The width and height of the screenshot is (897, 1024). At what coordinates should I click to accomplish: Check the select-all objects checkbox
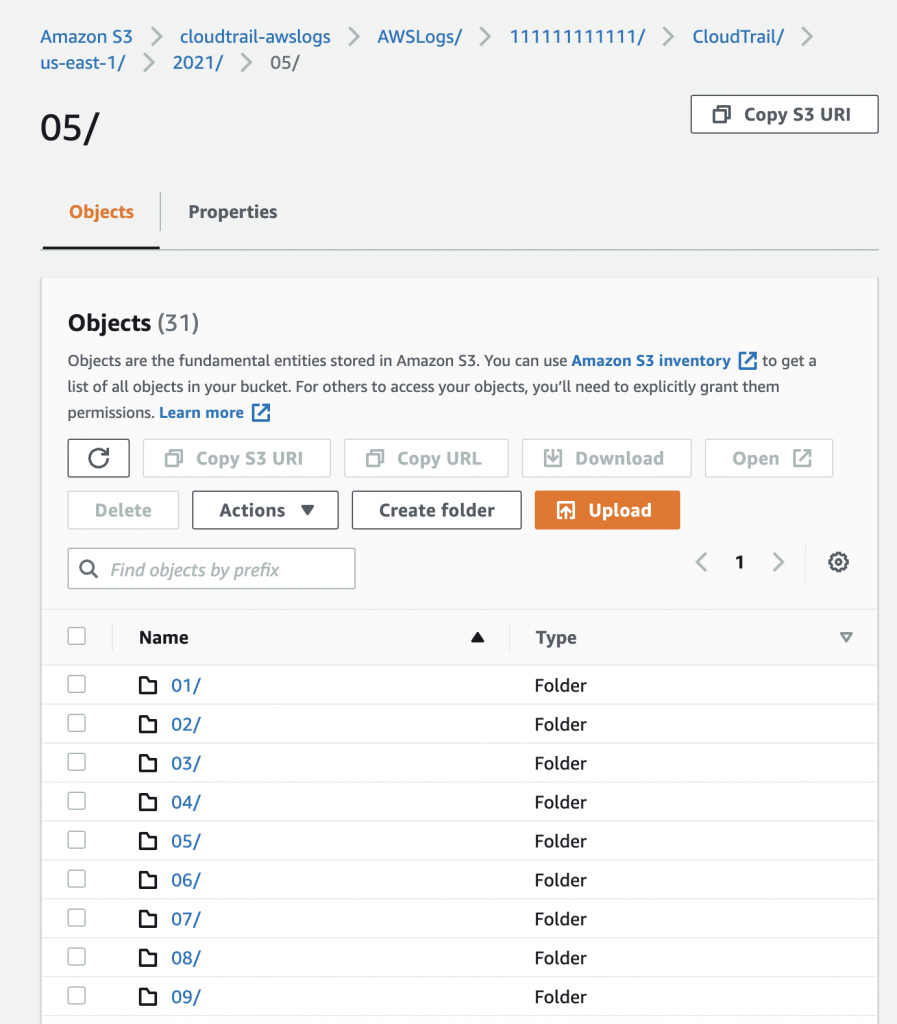[77, 636]
